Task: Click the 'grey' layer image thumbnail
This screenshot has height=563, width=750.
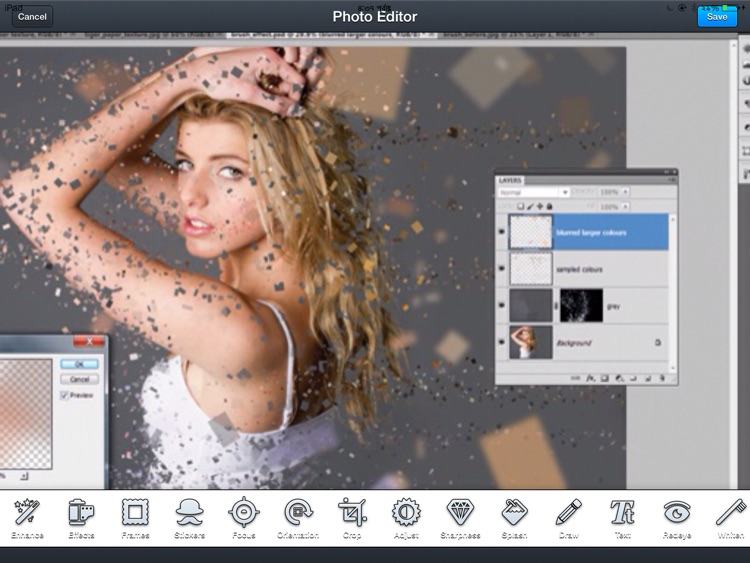Action: pos(531,305)
